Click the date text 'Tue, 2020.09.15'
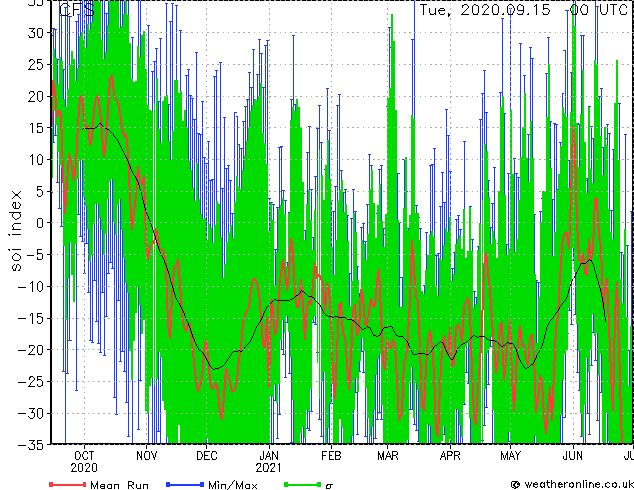The image size is (634, 490). click(485, 10)
